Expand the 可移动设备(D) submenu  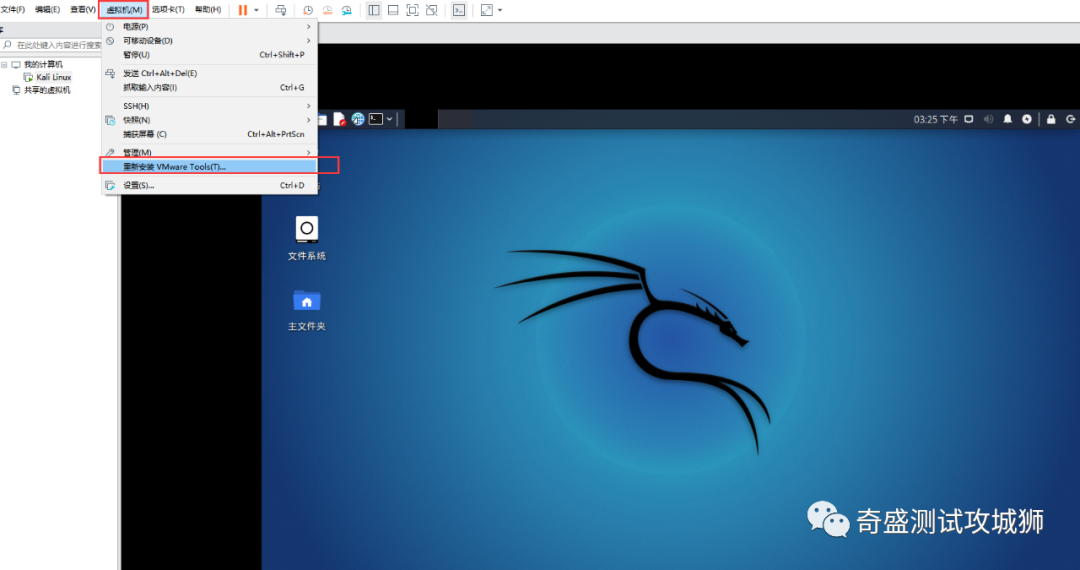point(209,41)
